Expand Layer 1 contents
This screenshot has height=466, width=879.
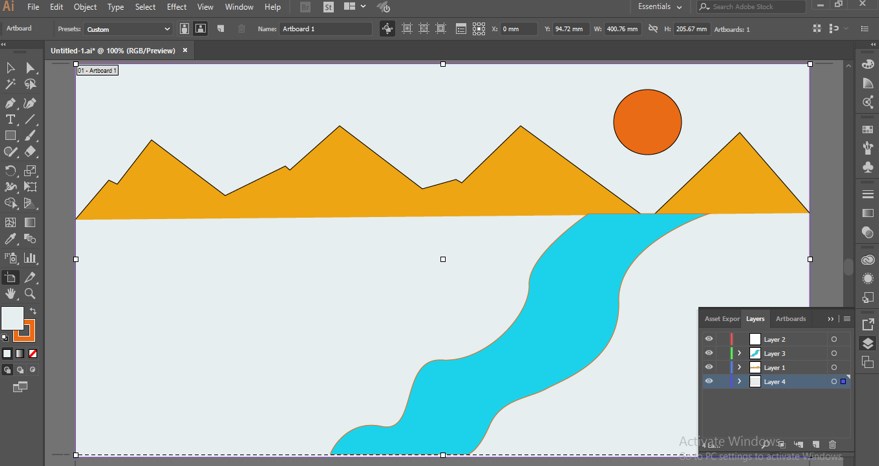(739, 367)
